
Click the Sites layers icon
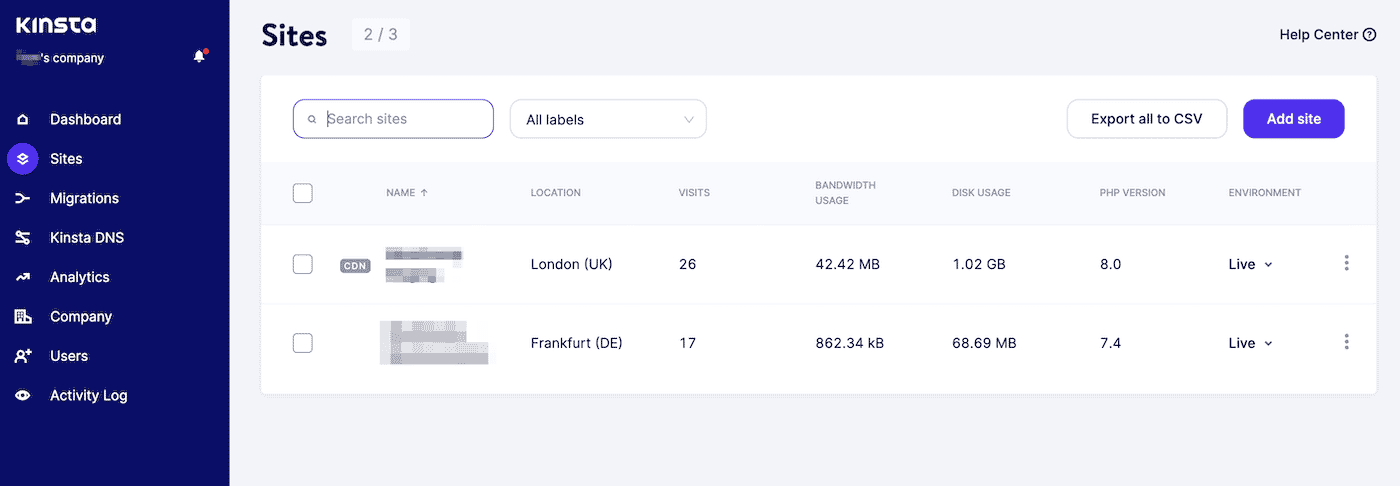tap(23, 159)
